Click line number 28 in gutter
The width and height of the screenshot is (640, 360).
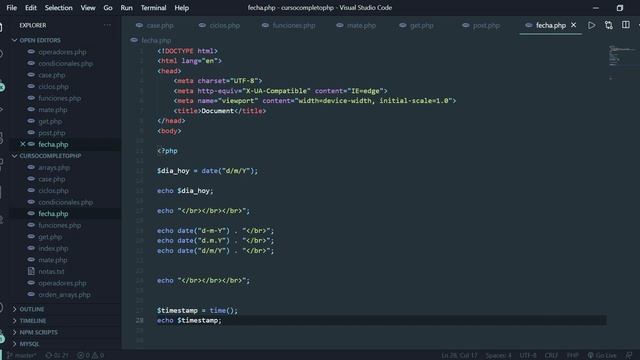pos(139,320)
